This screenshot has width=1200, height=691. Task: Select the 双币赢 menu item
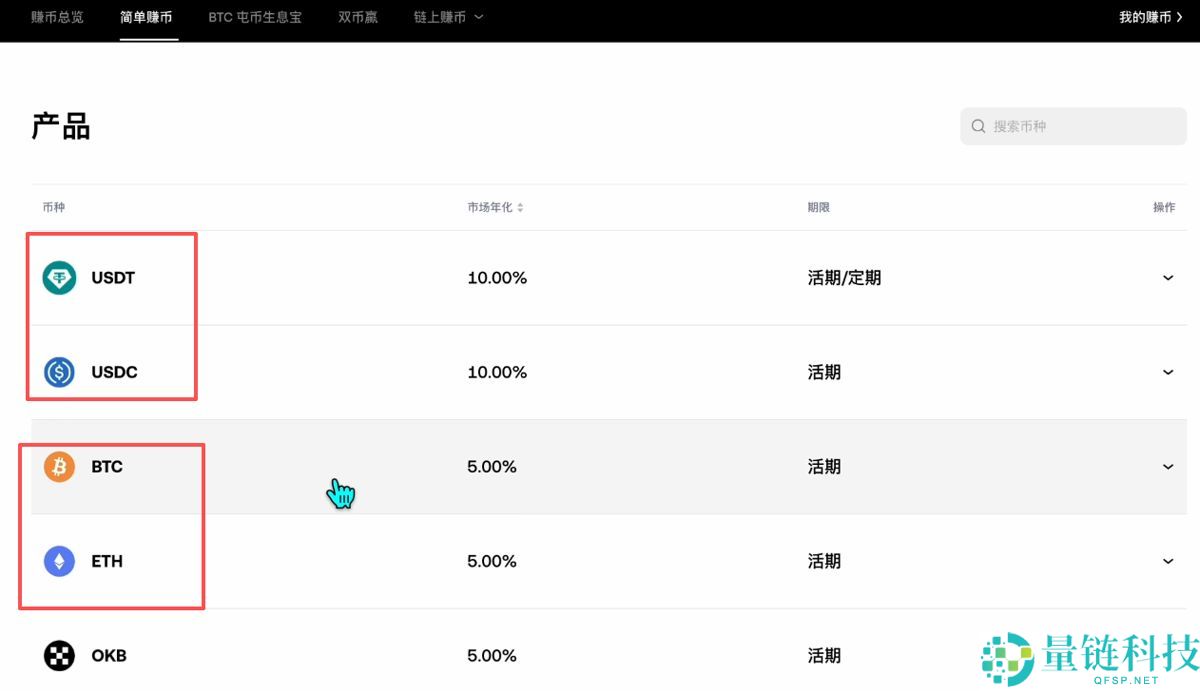(x=357, y=17)
